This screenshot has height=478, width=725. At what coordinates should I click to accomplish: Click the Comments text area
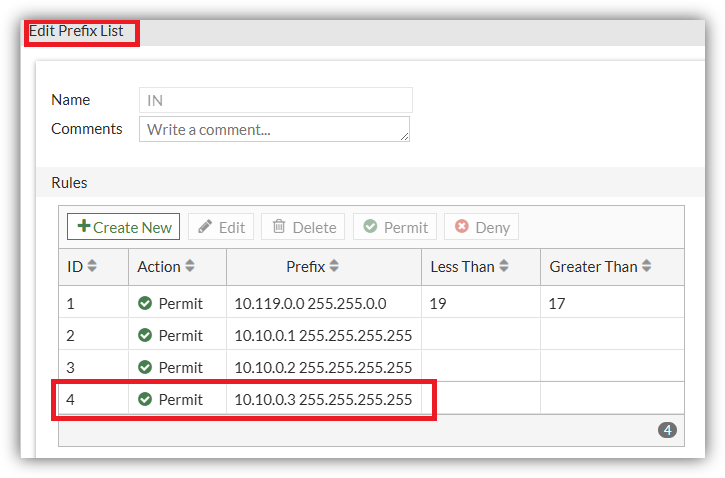pos(274,129)
